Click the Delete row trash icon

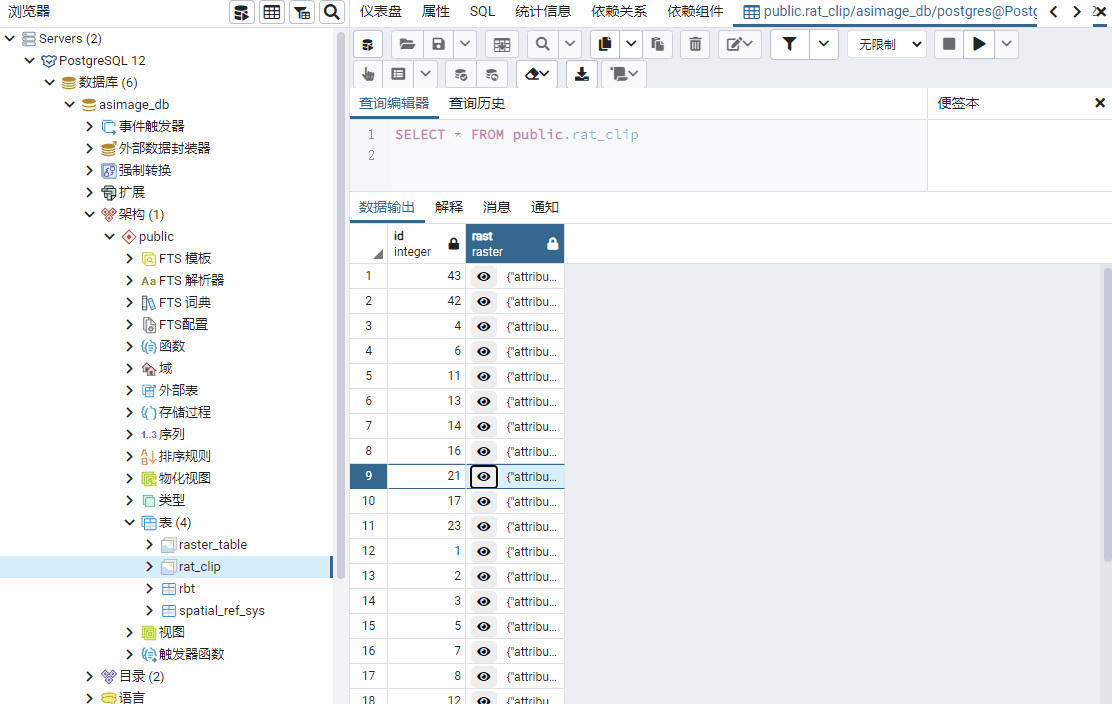coord(694,44)
